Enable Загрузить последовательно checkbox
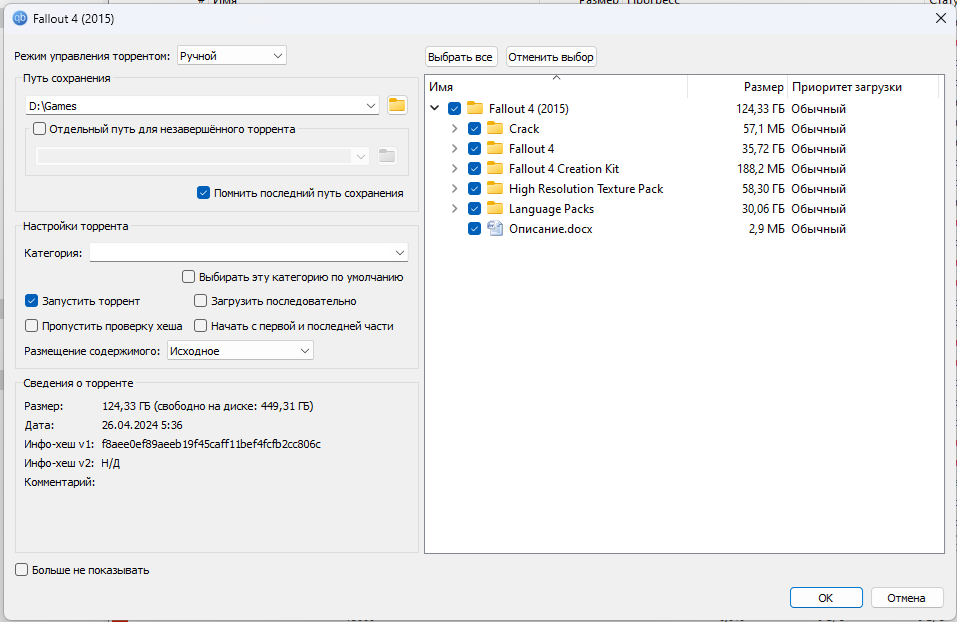The height and width of the screenshot is (622, 957). [x=201, y=301]
